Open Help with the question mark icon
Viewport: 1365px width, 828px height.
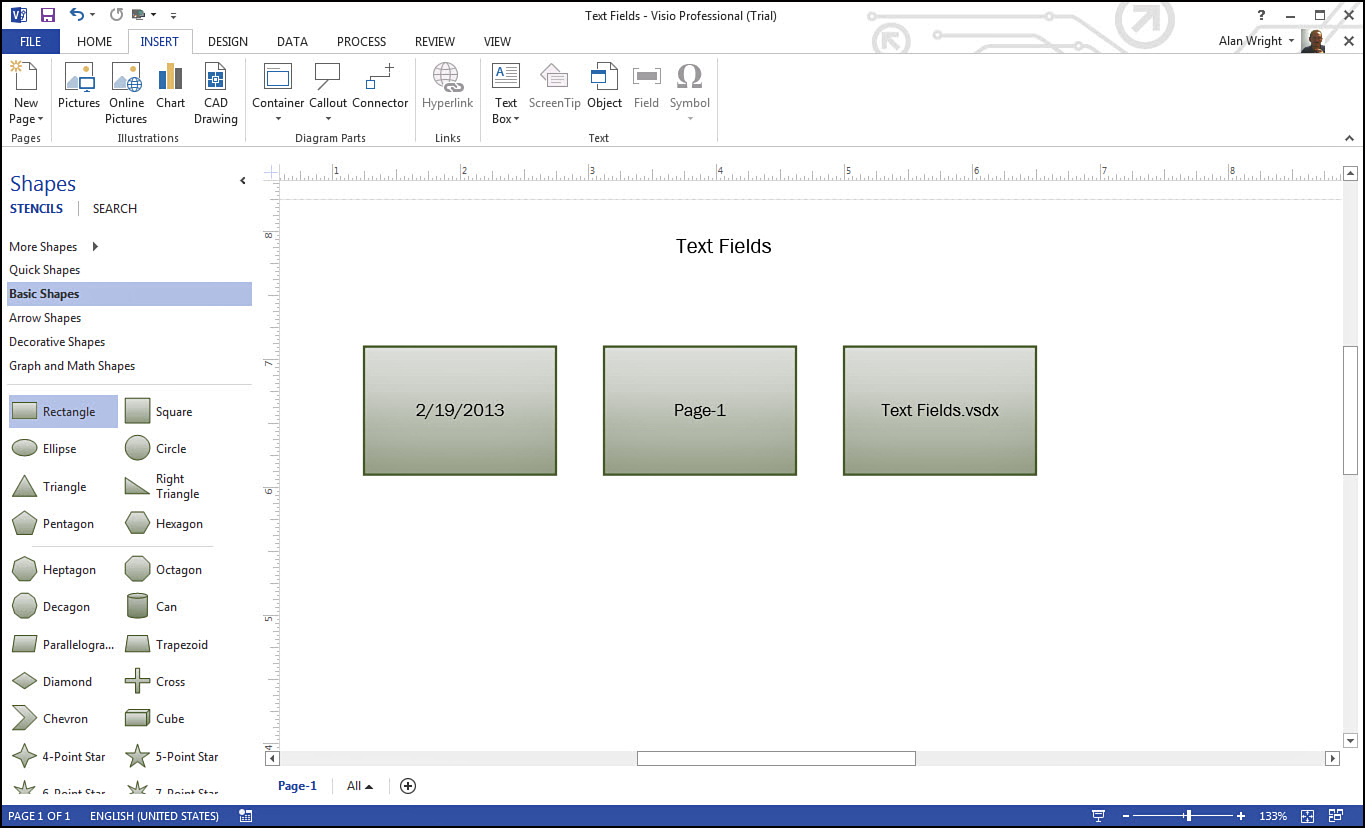pos(1261,15)
